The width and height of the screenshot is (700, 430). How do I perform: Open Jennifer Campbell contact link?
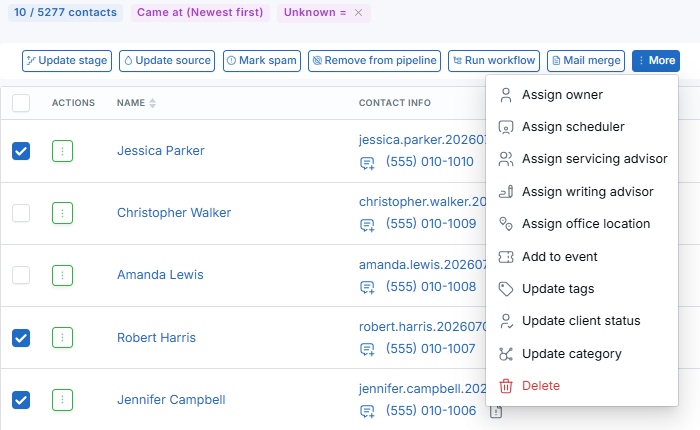[x=171, y=400]
